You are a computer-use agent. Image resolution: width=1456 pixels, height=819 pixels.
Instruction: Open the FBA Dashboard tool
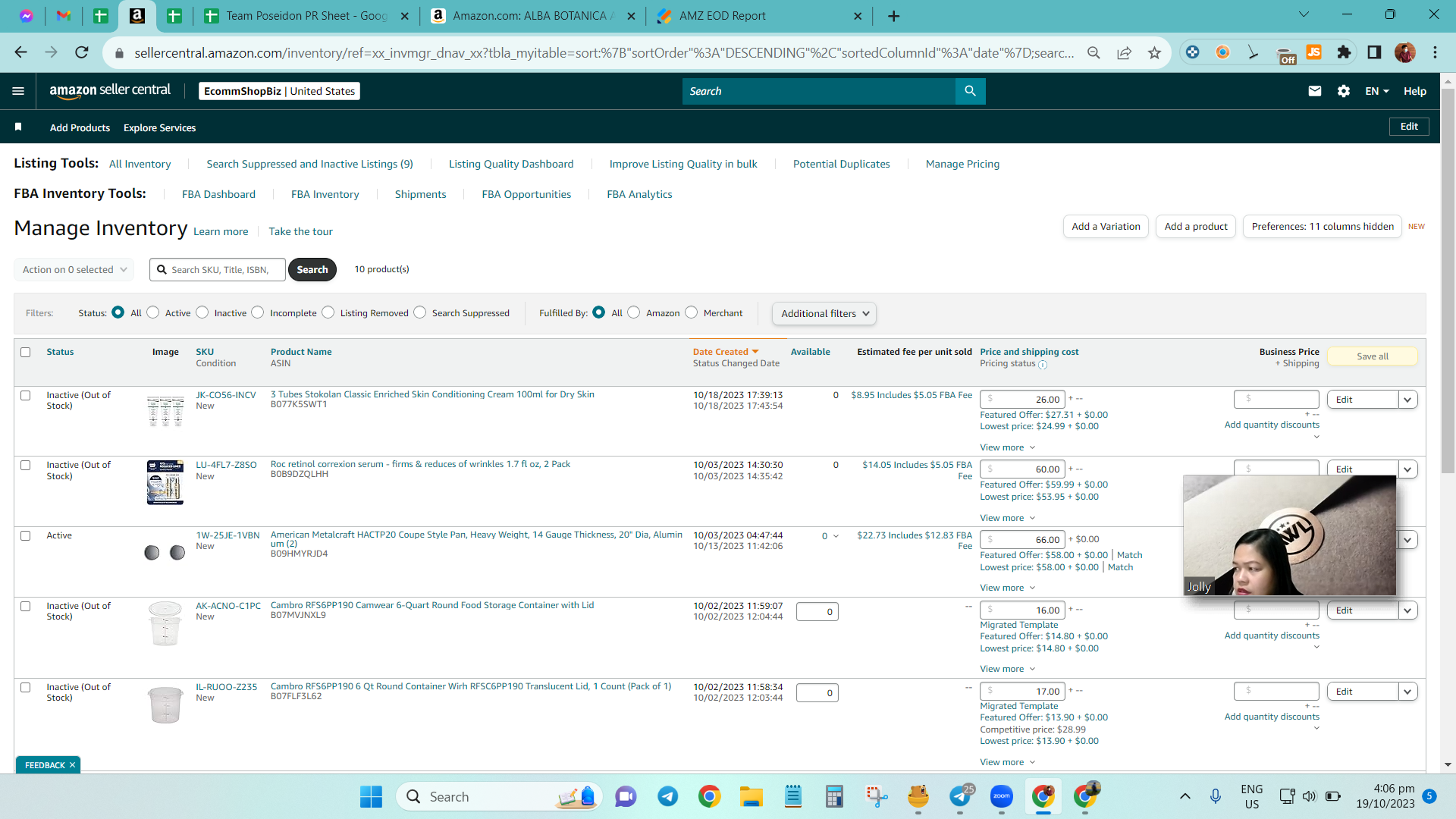coord(218,194)
